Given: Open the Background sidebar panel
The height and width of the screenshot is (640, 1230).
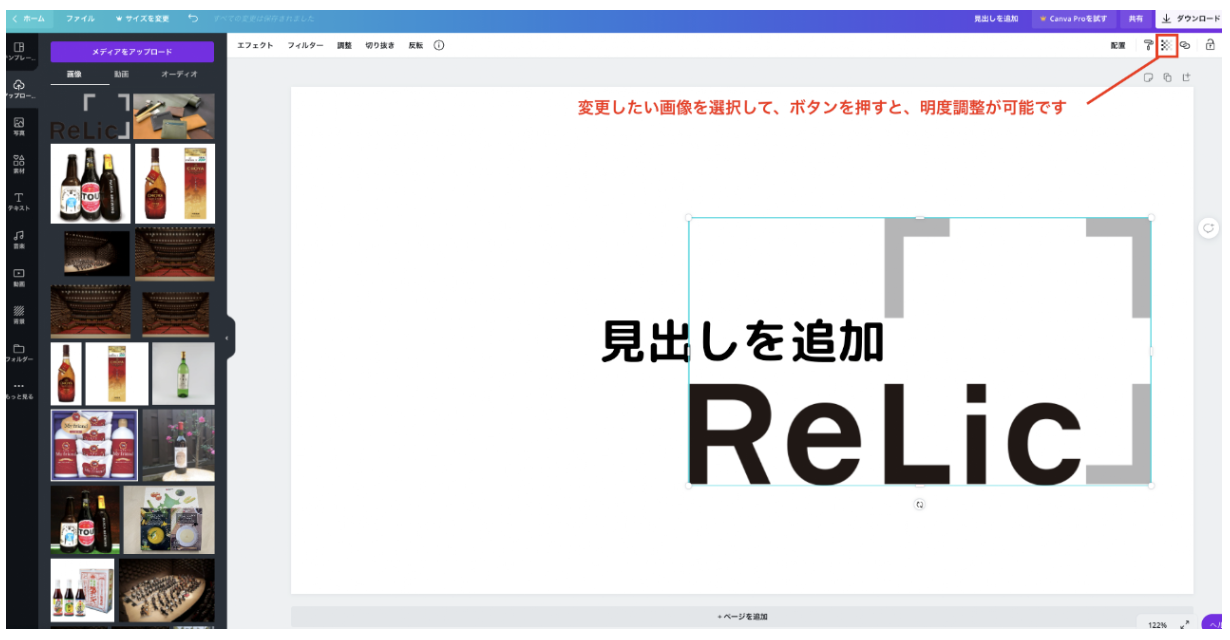Looking at the screenshot, I should pos(19,314).
